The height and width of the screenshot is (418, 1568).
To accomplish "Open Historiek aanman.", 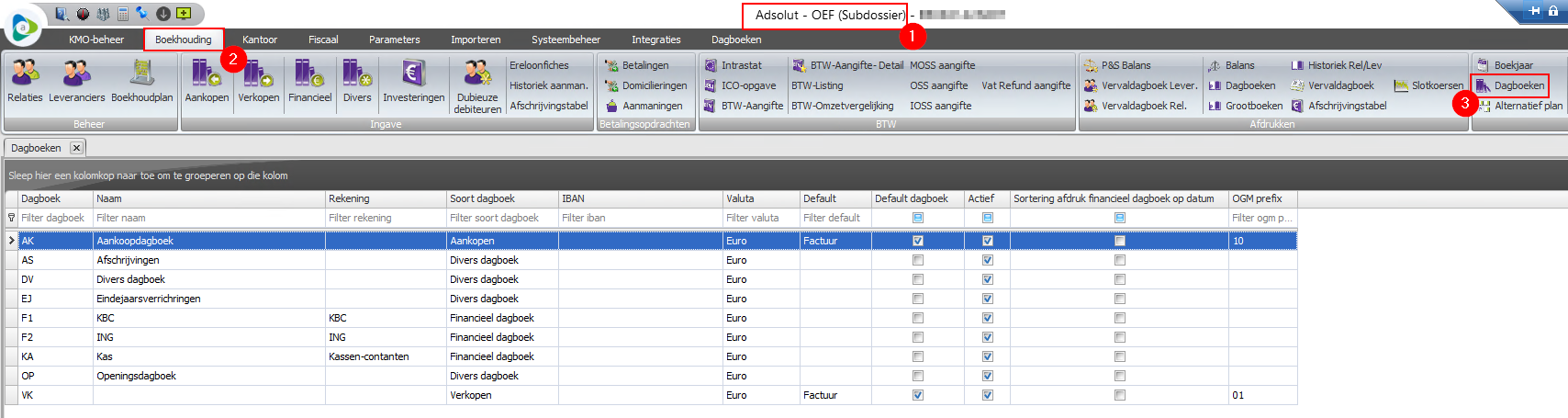I will pos(549,85).
